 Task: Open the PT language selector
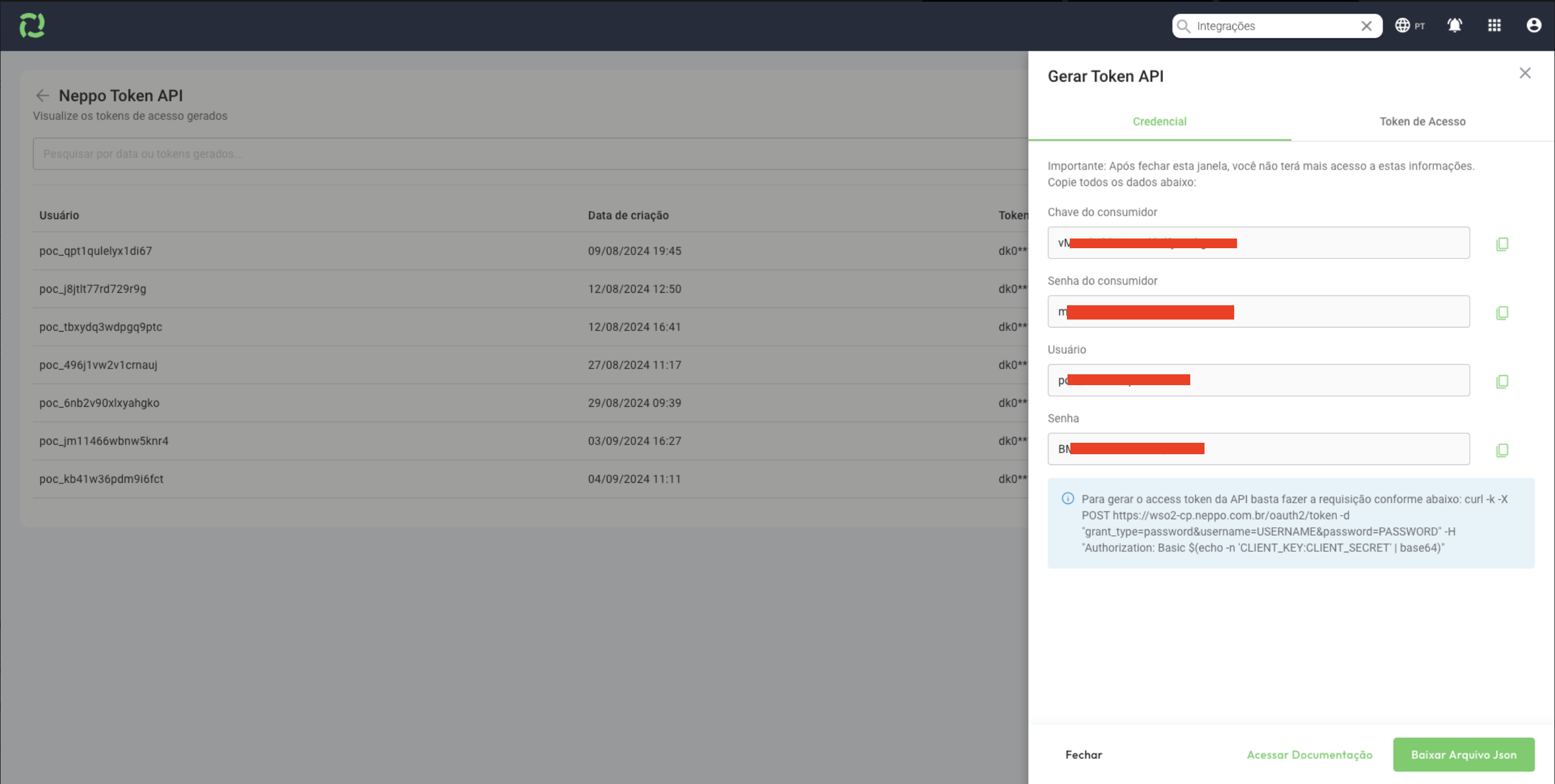point(1409,25)
